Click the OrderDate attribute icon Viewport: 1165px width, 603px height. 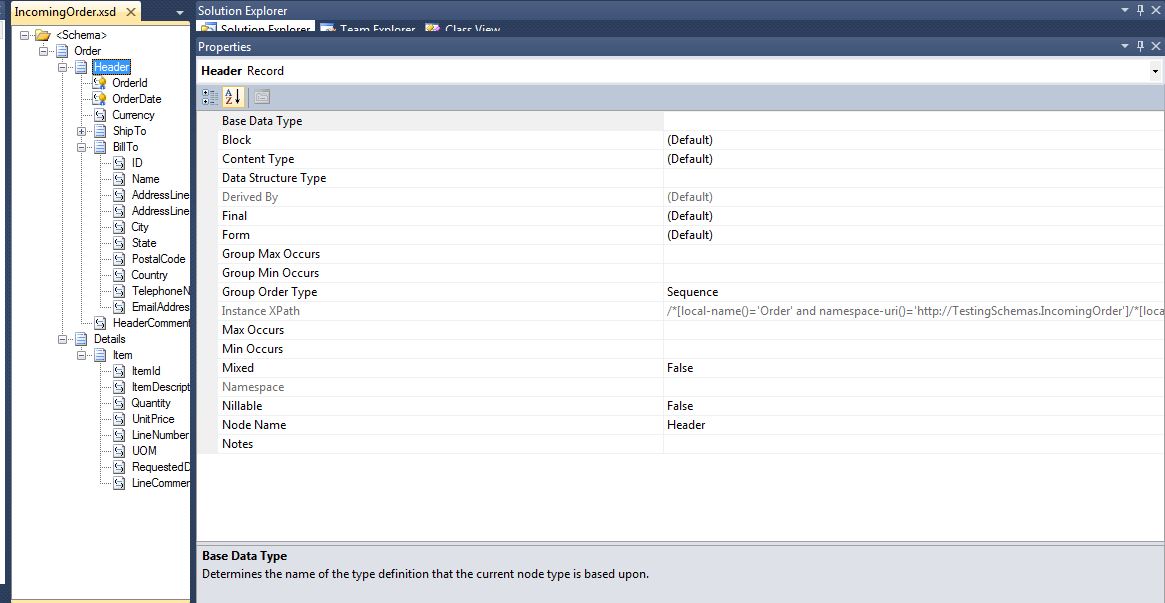pyautogui.click(x=99, y=99)
